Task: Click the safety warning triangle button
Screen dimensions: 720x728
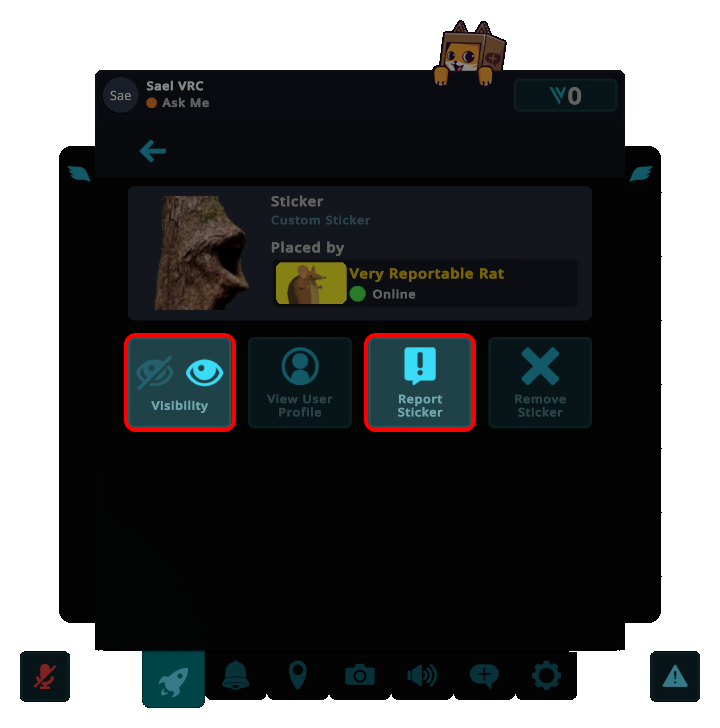Action: pyautogui.click(x=675, y=676)
